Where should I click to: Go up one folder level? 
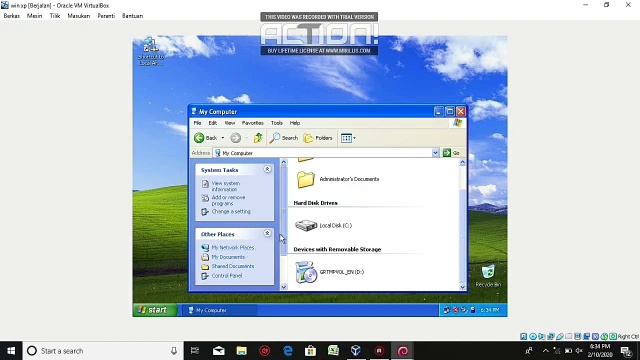click(x=258, y=138)
